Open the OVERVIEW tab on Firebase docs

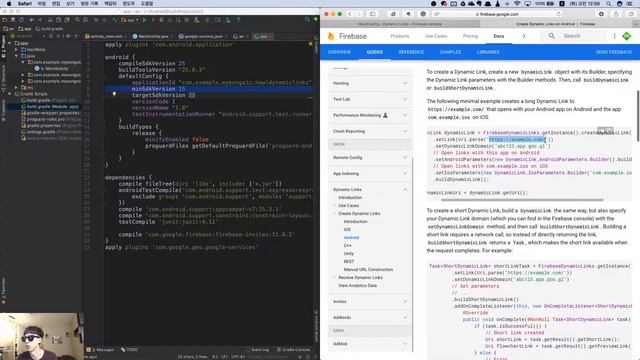tap(339, 52)
